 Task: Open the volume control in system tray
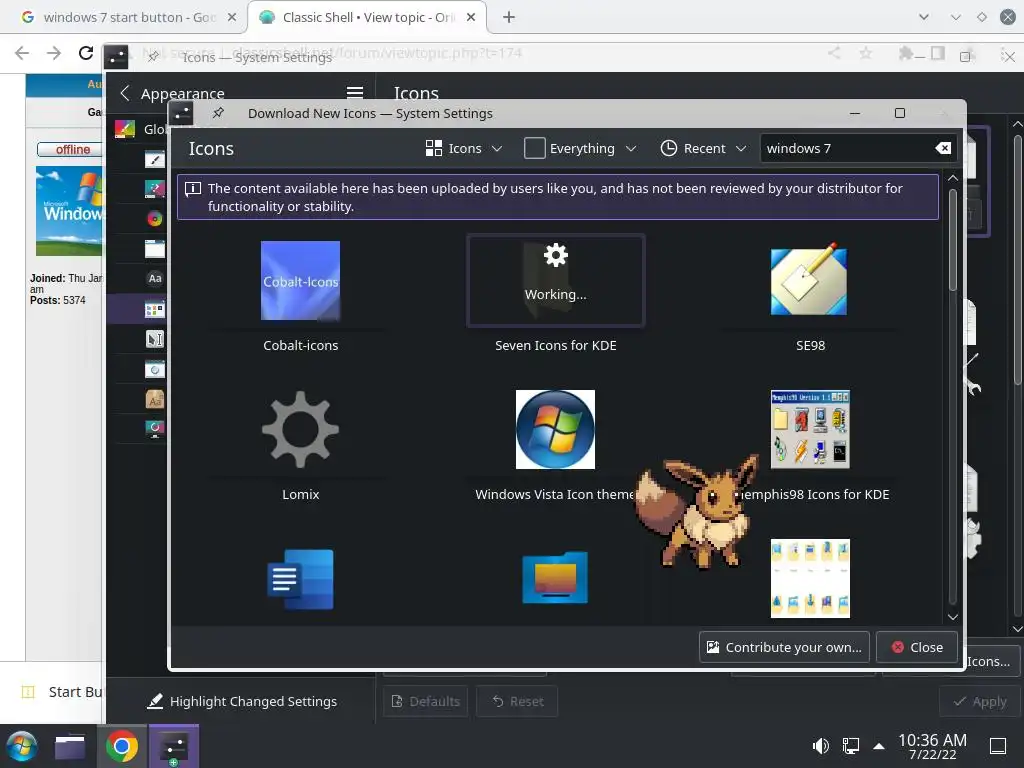(x=821, y=746)
